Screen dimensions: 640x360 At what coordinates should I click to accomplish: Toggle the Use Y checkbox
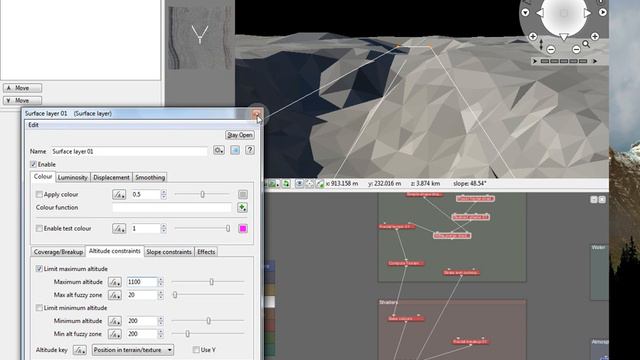196,350
